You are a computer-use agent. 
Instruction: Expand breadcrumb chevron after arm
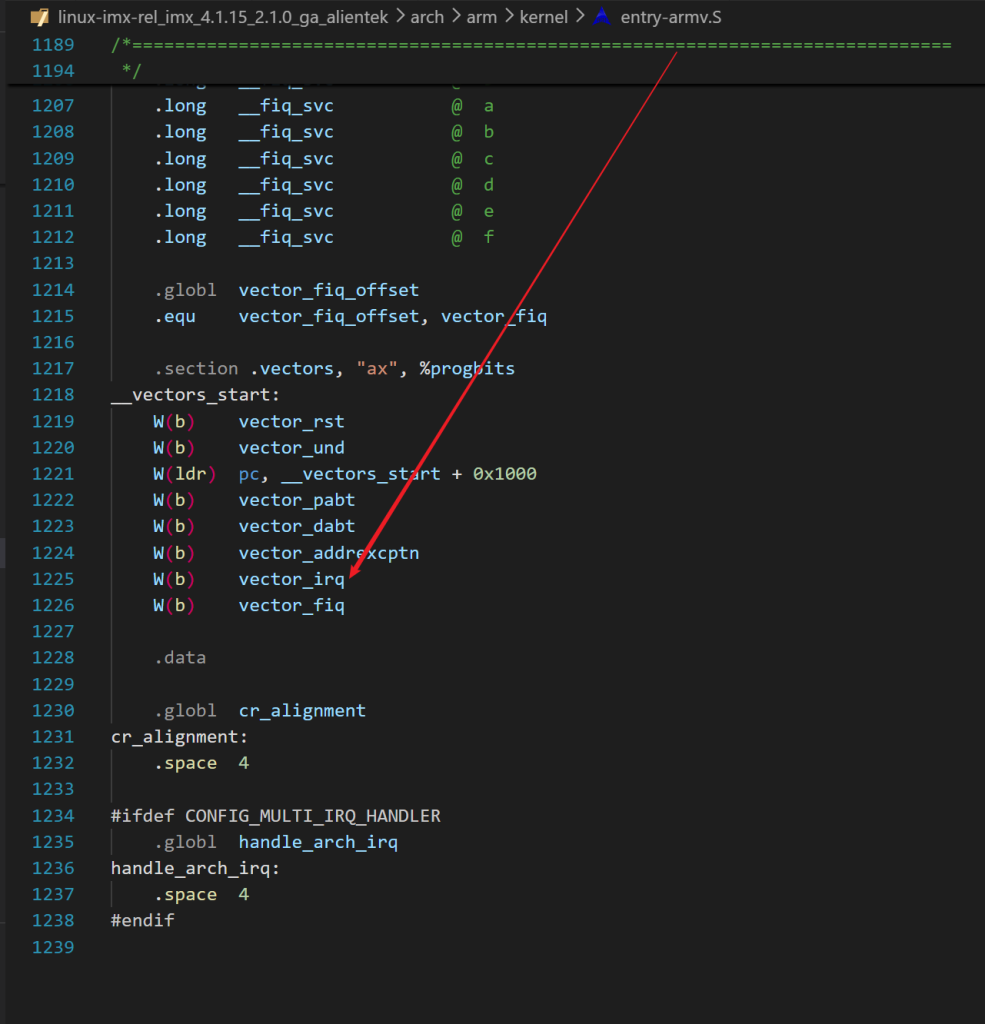509,17
